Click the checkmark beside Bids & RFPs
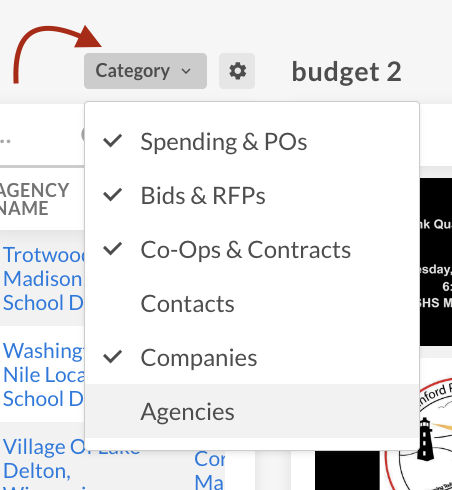The height and width of the screenshot is (490, 452). [x=113, y=195]
